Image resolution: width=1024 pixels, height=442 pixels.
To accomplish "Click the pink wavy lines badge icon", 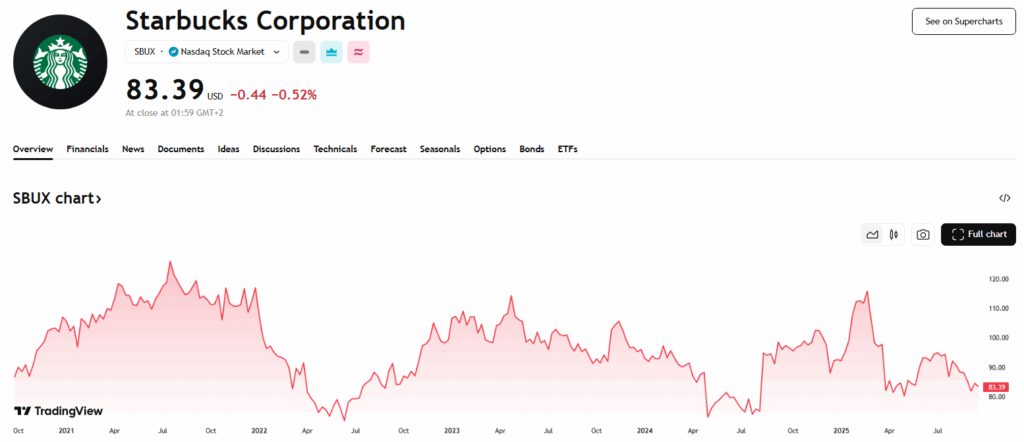I will coord(358,52).
